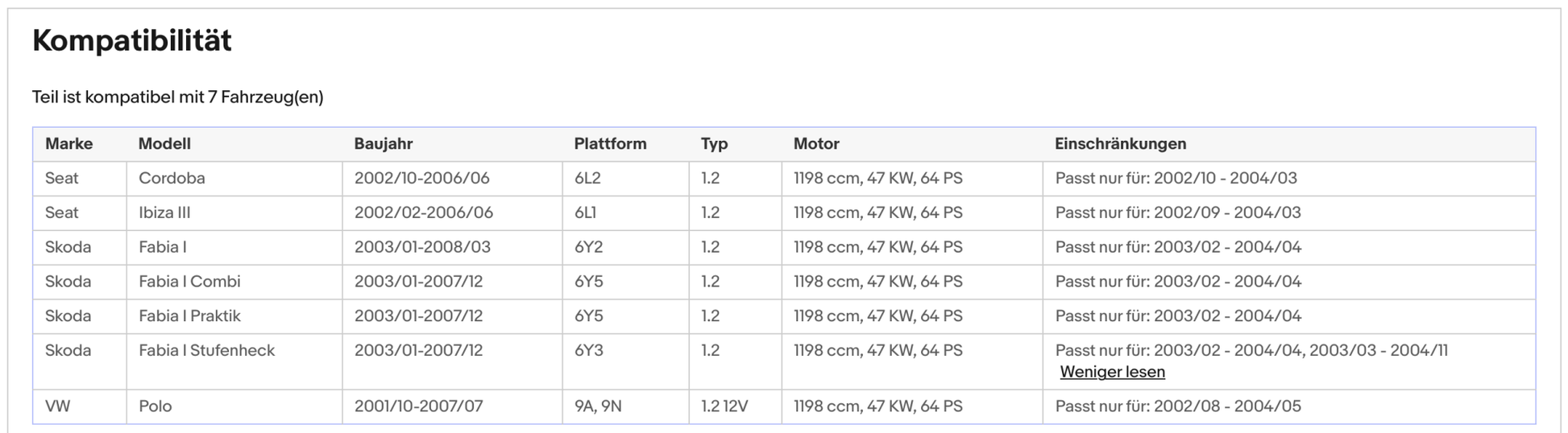Click the 'Fabia I Stufenheck' cell

pyautogui.click(x=206, y=351)
